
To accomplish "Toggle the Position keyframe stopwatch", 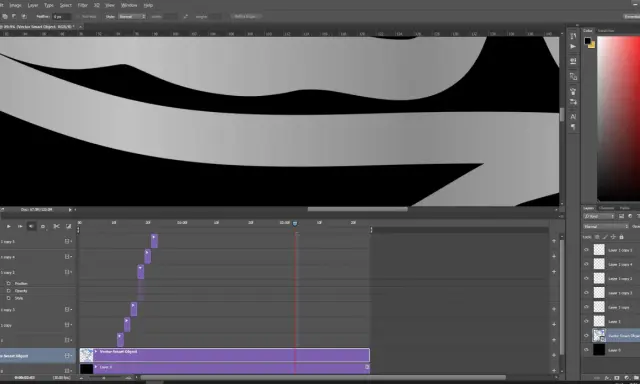I will point(9,283).
